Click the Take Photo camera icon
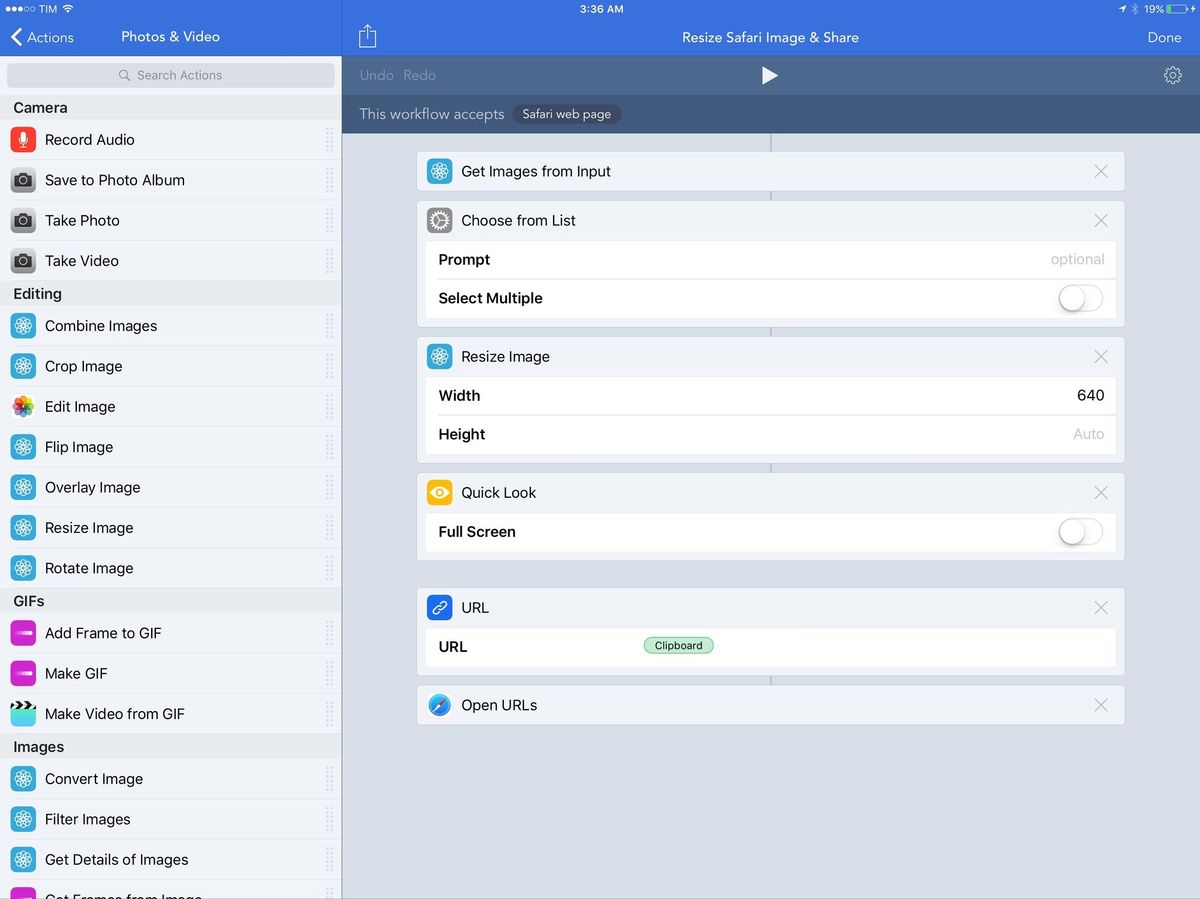This screenshot has width=1200, height=899. 23,220
